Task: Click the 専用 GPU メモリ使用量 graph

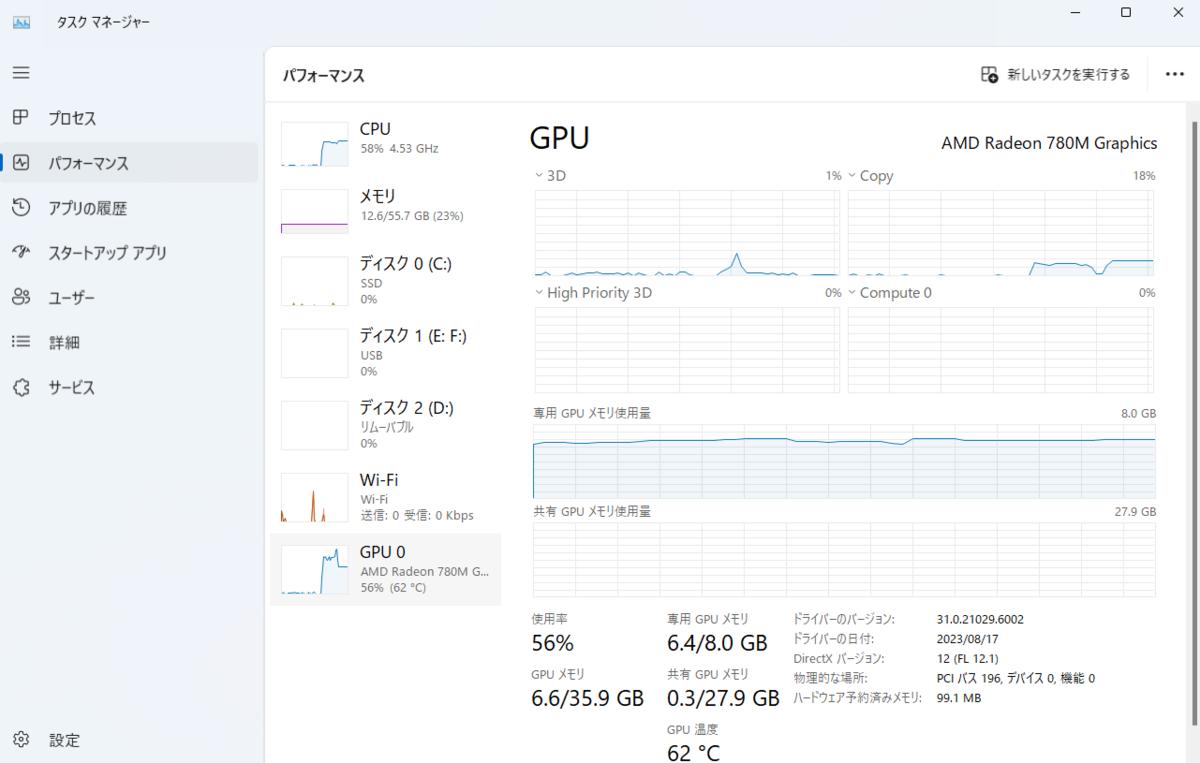Action: click(x=844, y=460)
